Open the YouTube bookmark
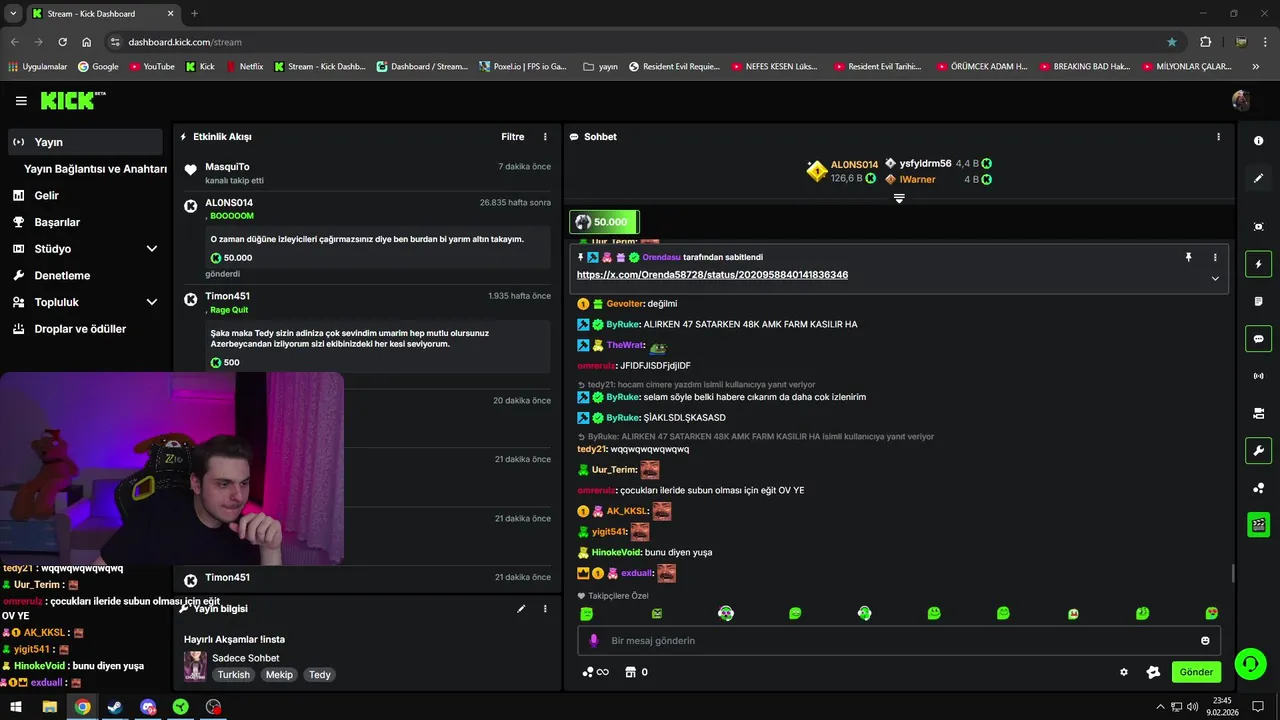Viewport: 1280px width, 720px height. 152,66
